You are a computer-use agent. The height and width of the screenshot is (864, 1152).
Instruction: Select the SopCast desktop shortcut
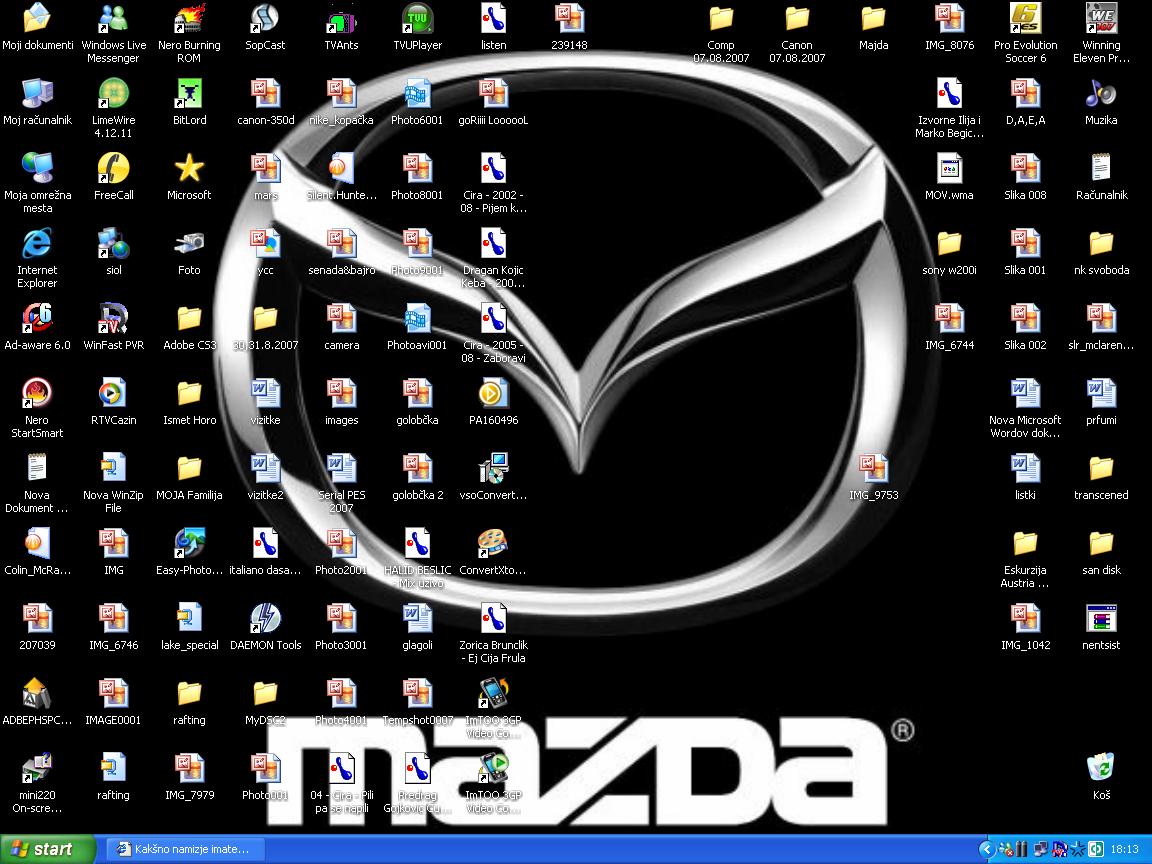point(265,19)
